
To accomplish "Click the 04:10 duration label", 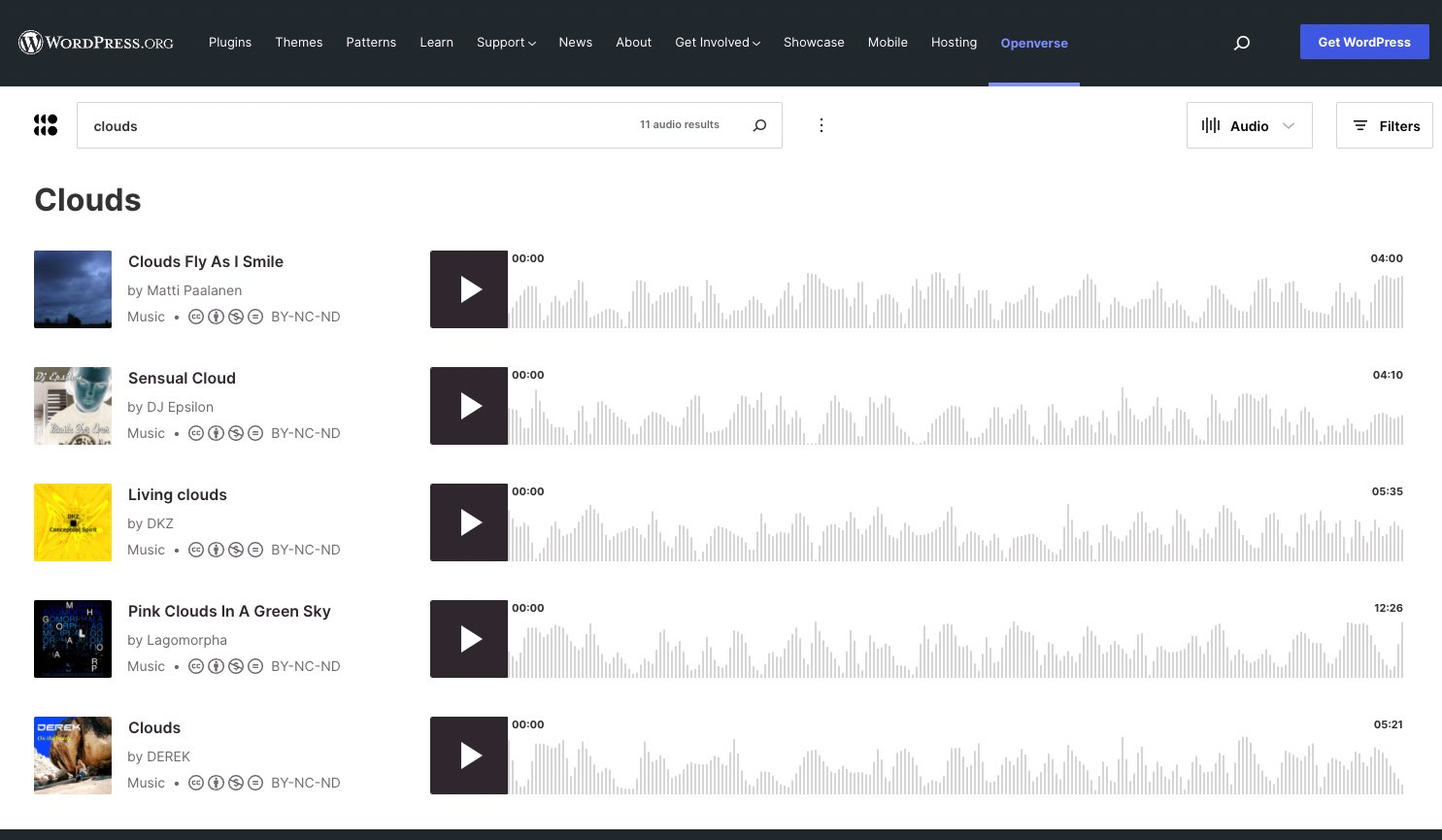I will pyautogui.click(x=1388, y=375).
